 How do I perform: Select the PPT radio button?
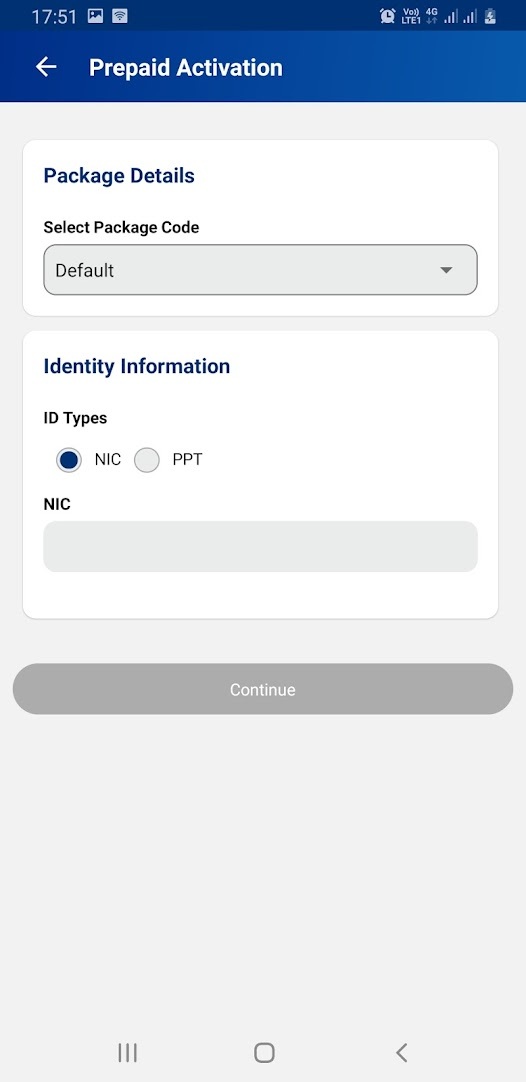(x=146, y=460)
